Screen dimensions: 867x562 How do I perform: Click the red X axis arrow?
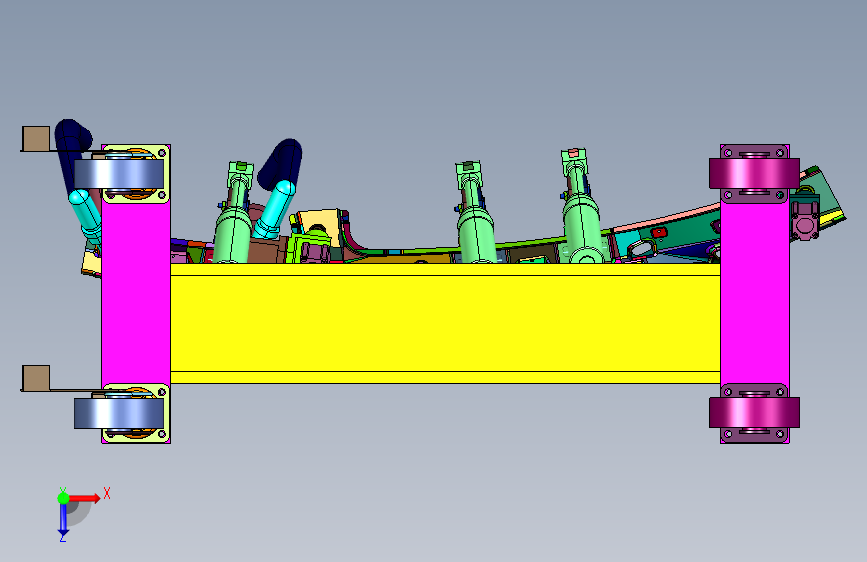[x=85, y=498]
